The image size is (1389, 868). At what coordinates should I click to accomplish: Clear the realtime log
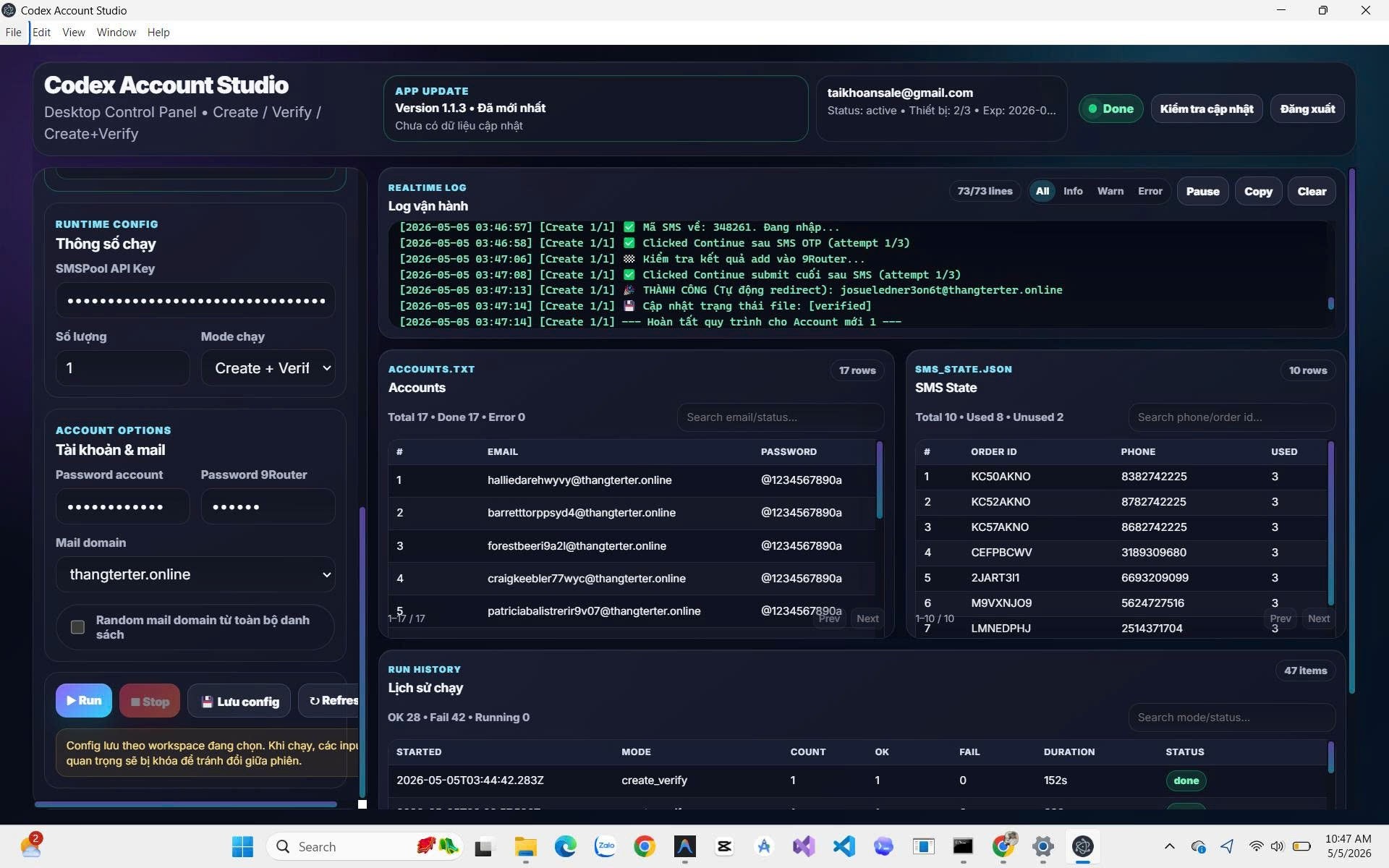[1312, 191]
